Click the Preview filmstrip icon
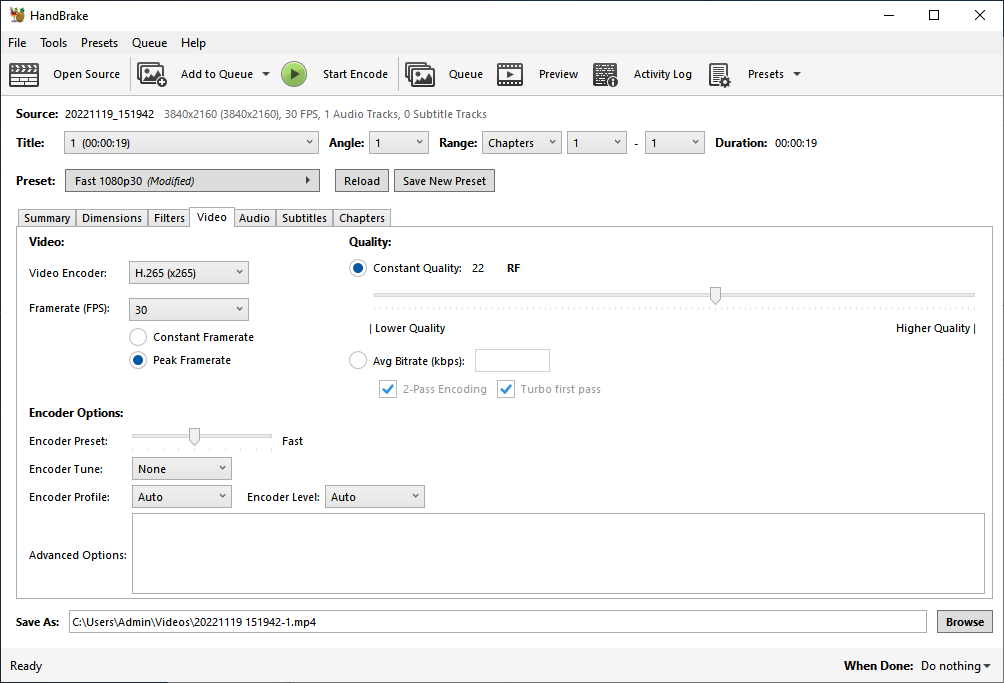 coord(510,74)
